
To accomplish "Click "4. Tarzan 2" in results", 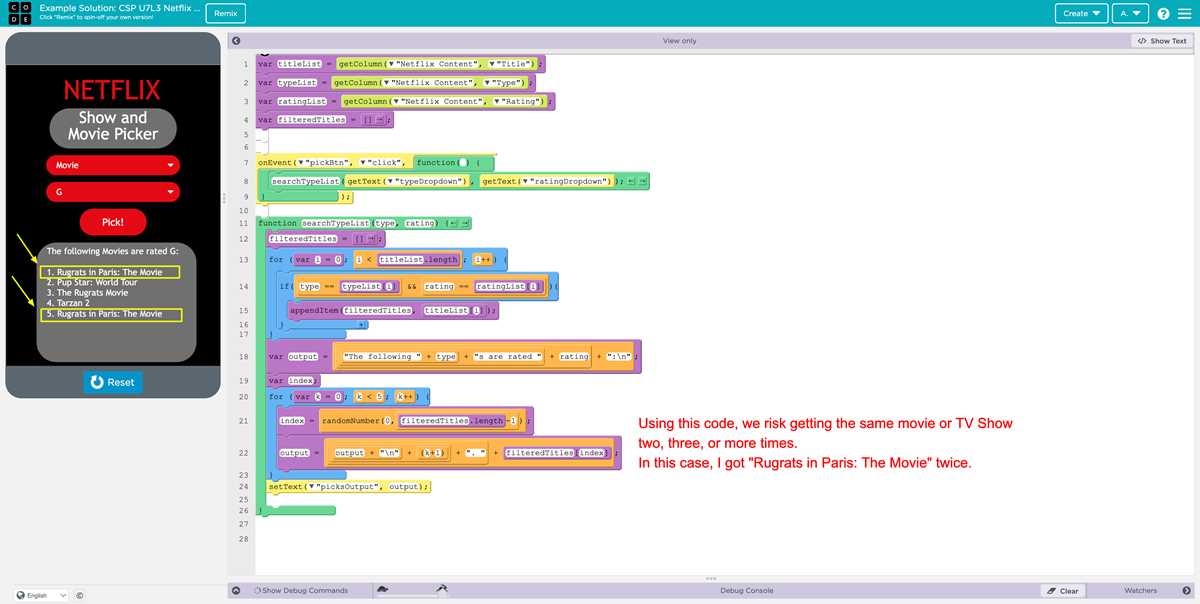I will point(68,303).
